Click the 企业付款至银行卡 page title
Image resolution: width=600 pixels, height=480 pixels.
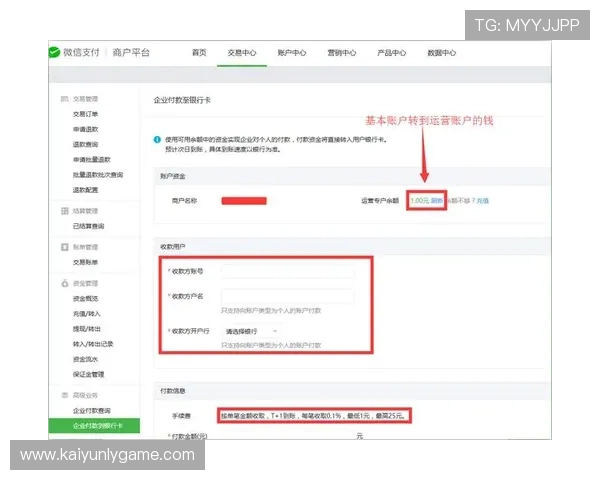click(182, 100)
